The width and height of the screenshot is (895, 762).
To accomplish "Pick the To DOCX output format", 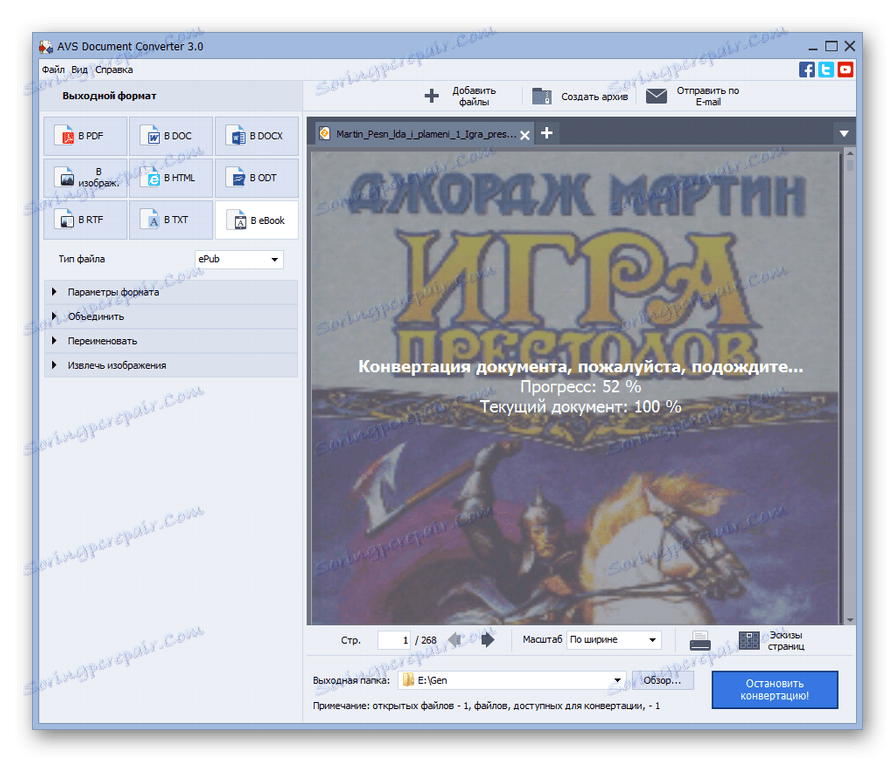I will (x=256, y=136).
